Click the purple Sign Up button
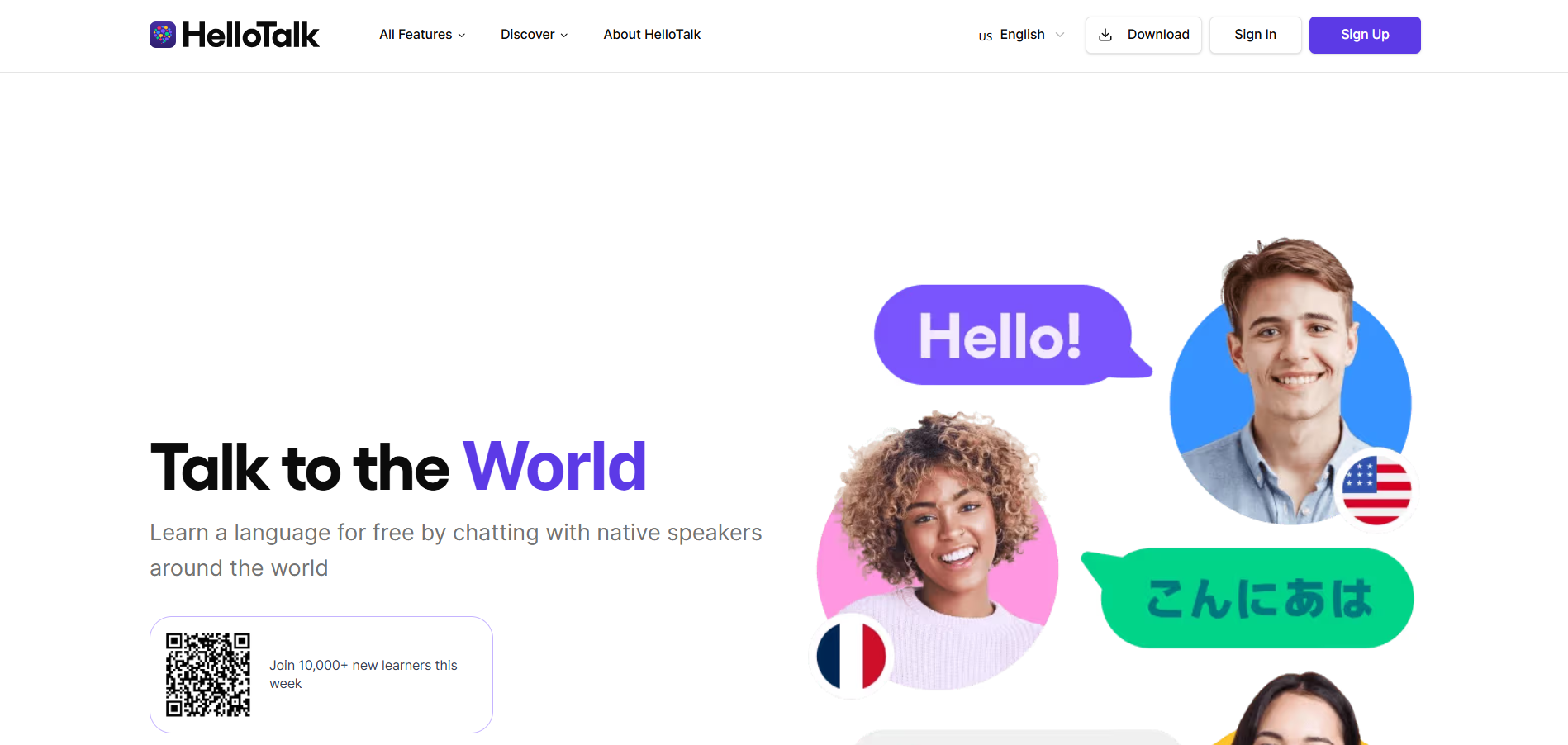Viewport: 1568px width, 745px height. (1365, 35)
